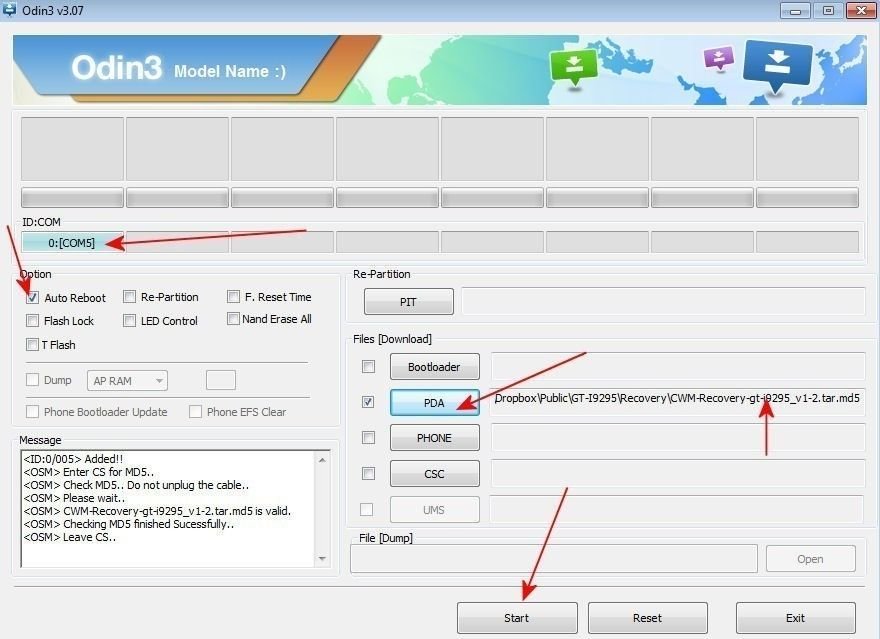
Task: Click the "<OSM> Enter CS for MD5.." log line
Action: click(89, 472)
